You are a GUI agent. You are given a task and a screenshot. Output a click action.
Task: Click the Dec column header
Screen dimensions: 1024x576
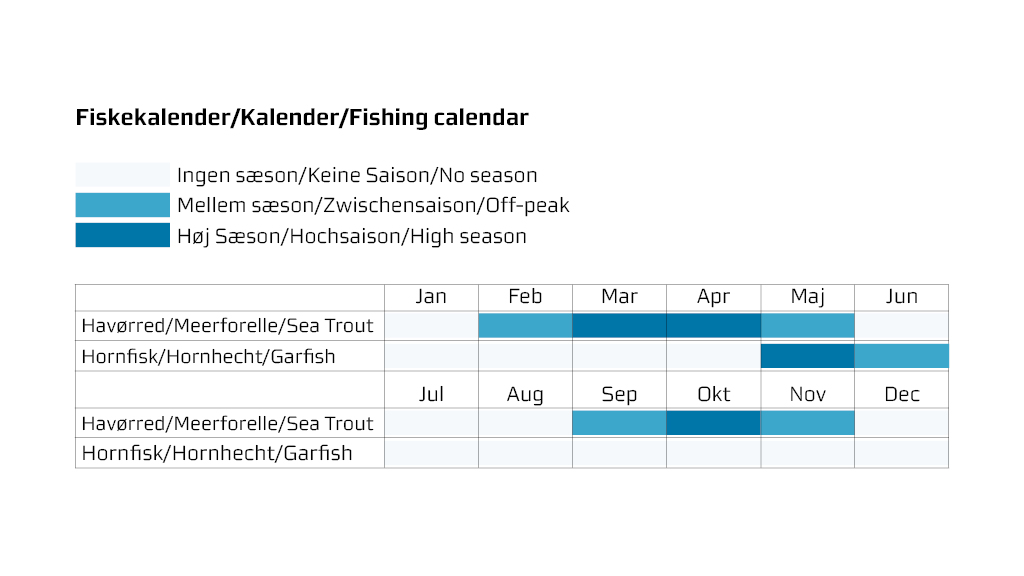click(x=902, y=394)
